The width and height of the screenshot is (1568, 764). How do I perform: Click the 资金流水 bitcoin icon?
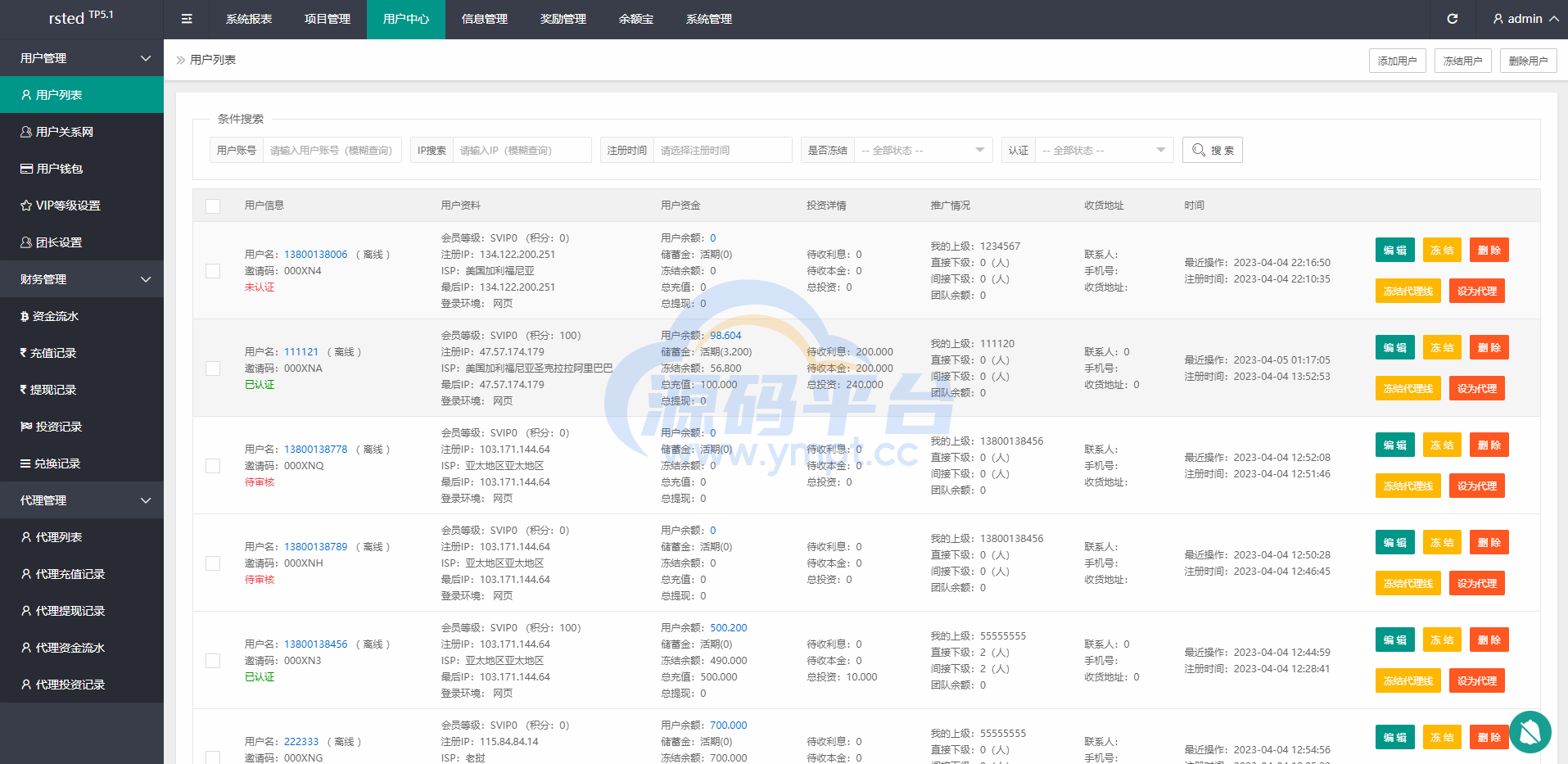[25, 316]
